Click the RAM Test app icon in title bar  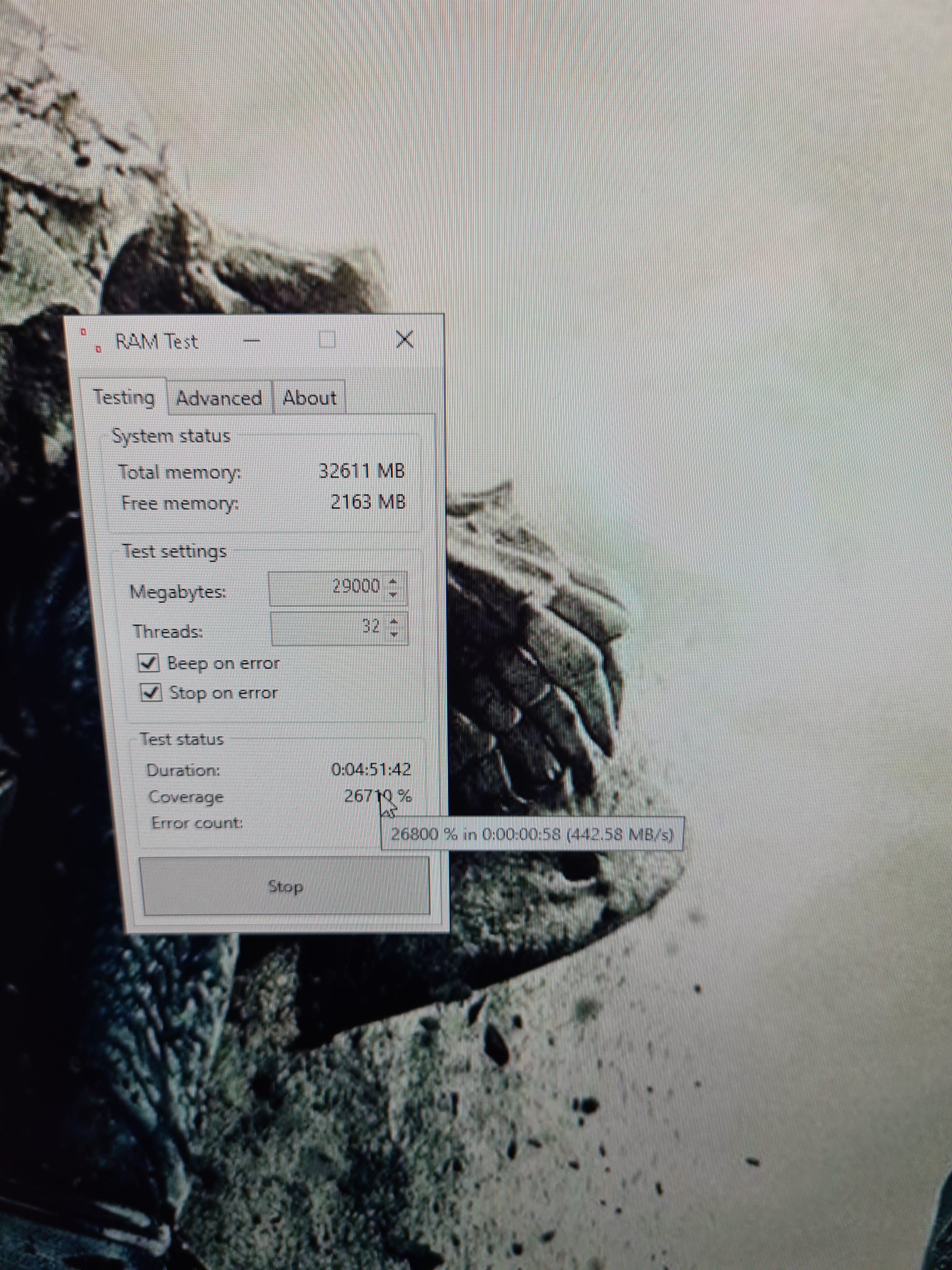[x=91, y=340]
